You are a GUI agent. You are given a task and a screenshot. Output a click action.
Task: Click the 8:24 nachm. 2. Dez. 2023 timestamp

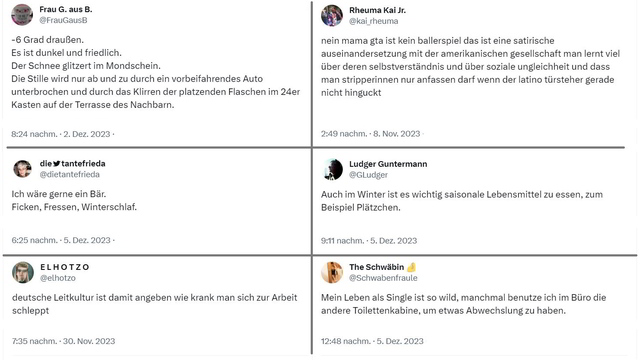point(61,134)
